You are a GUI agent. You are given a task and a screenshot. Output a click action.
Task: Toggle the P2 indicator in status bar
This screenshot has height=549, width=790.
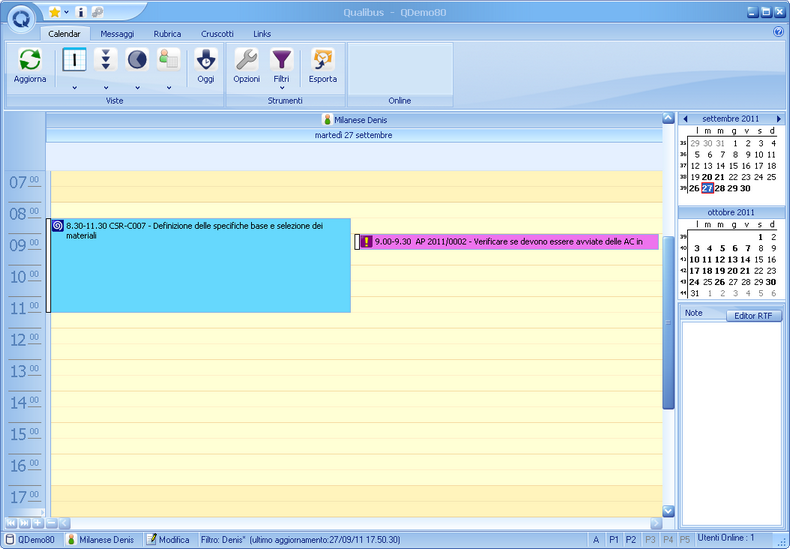tap(631, 539)
